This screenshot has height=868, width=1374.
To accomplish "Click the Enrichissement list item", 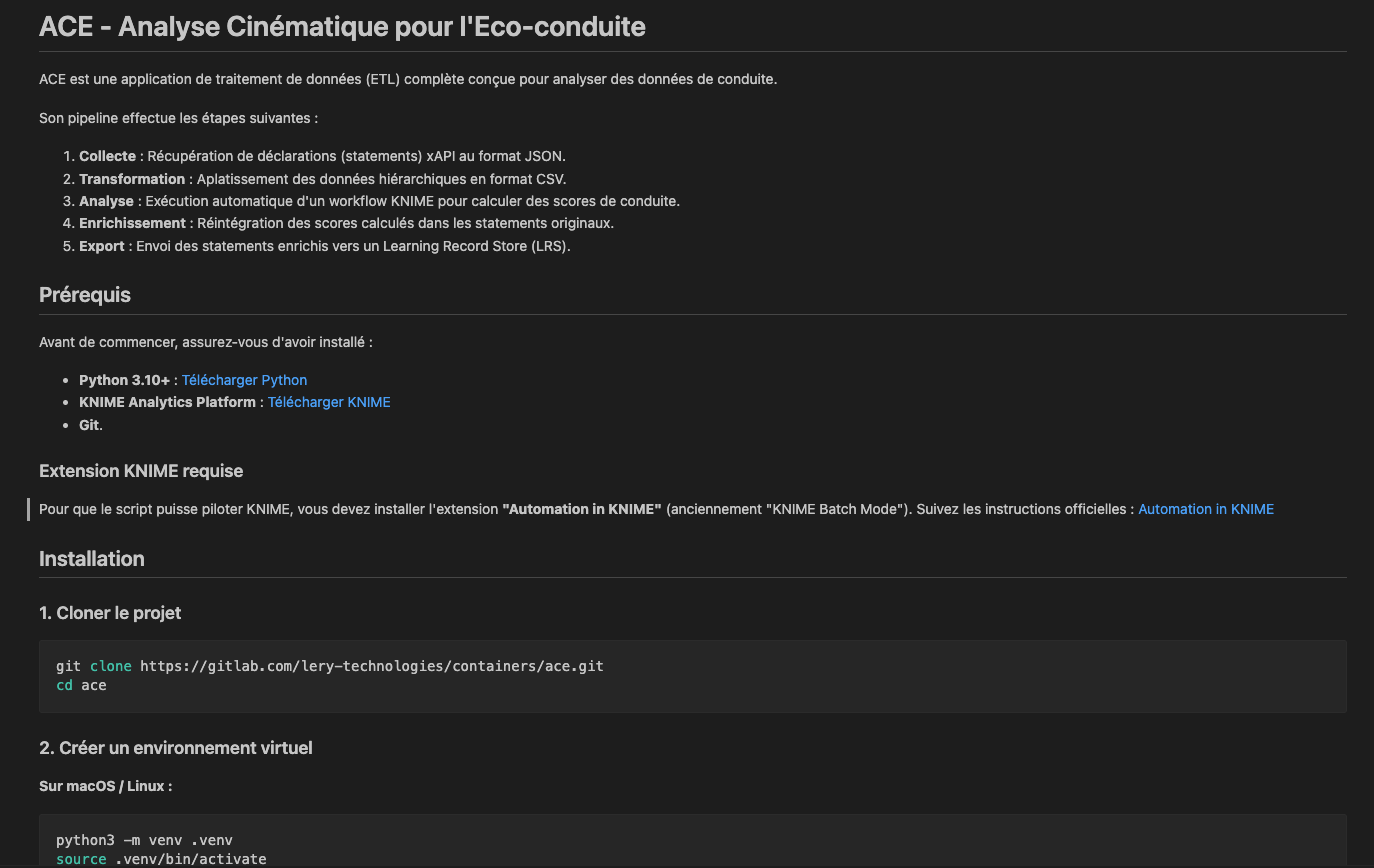I will tap(346, 223).
